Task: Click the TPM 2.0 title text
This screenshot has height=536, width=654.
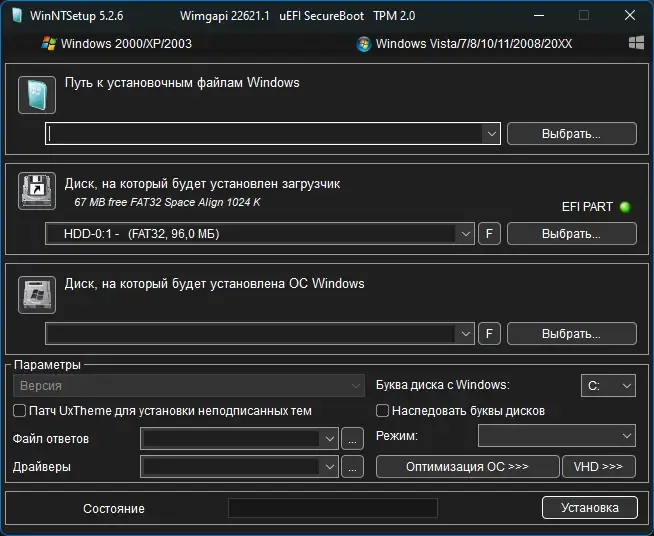Action: pyautogui.click(x=394, y=16)
